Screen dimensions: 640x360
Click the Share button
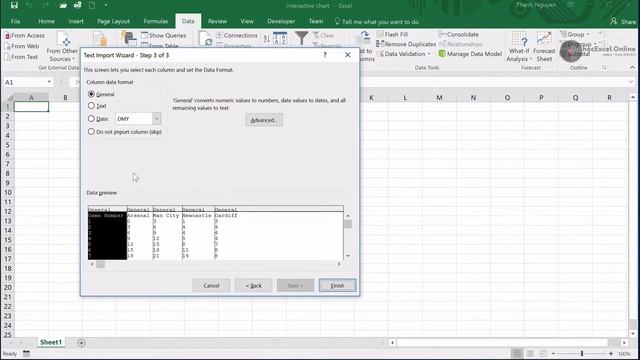tap(623, 21)
